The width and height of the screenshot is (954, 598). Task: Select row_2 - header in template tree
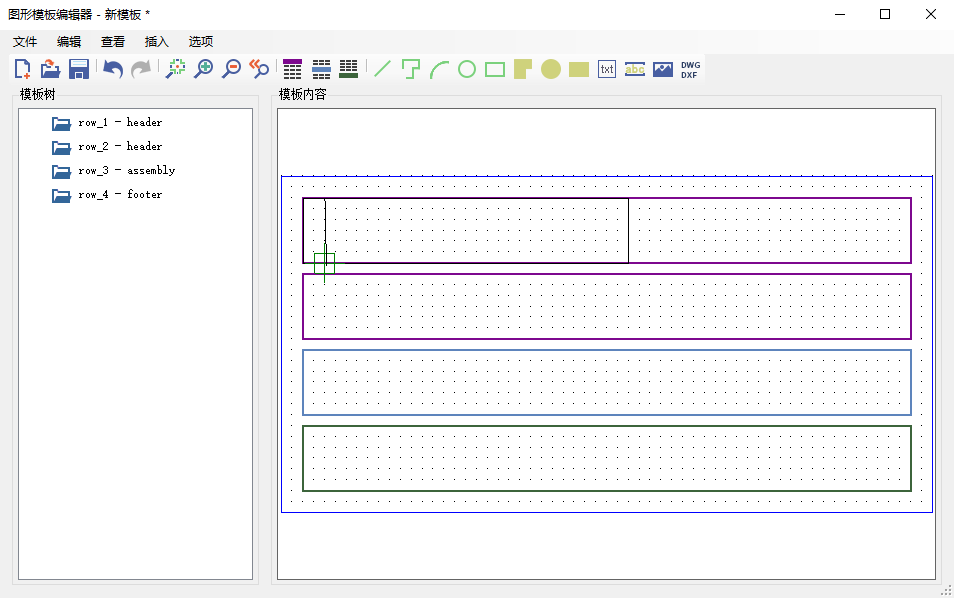120,147
